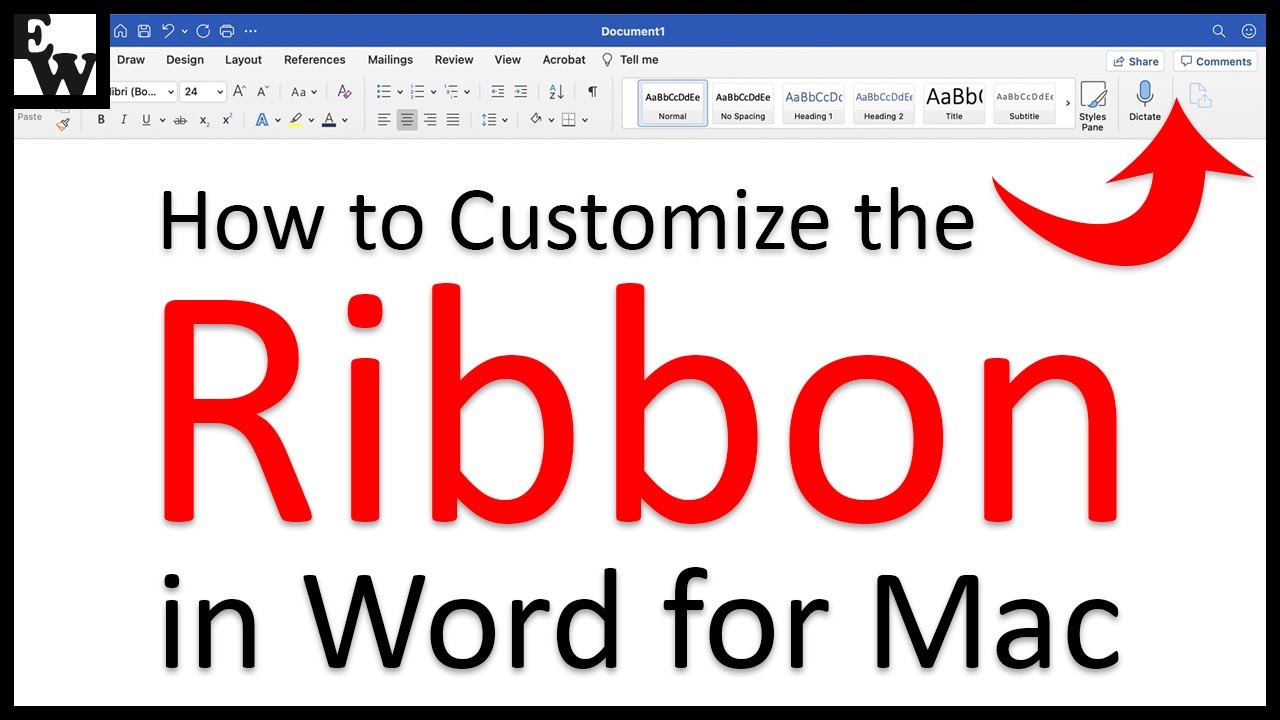Expand the underline style dropdown arrow
This screenshot has height=720, width=1280.
(161, 120)
